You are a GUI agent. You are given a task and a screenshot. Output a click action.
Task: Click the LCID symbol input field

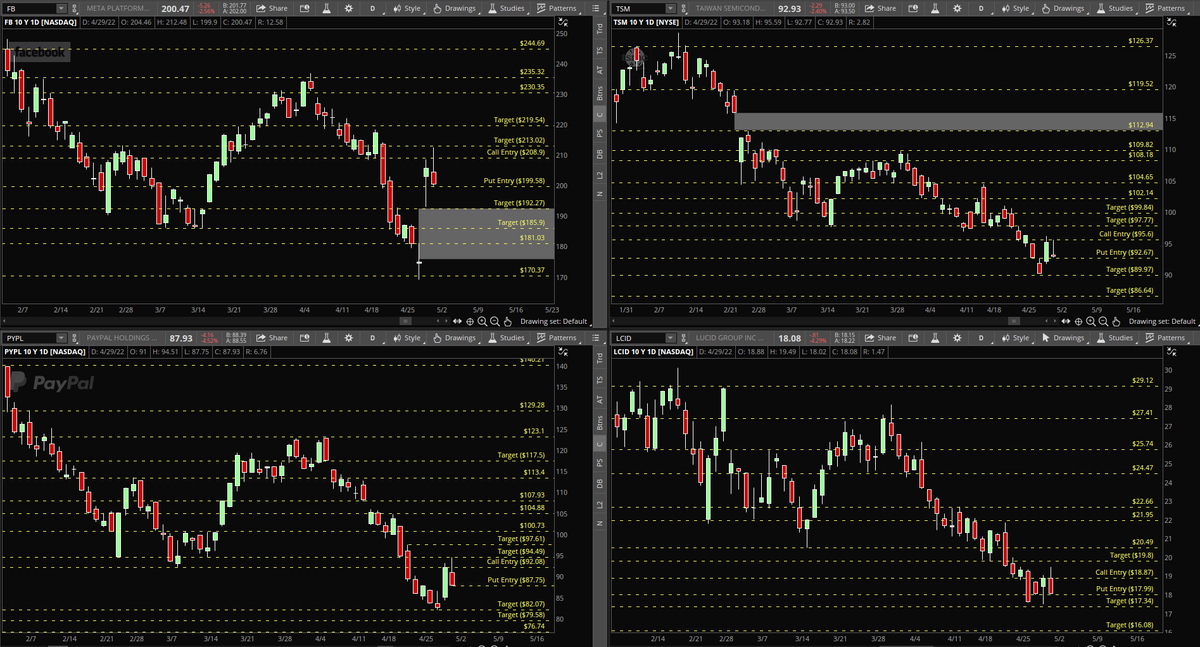(x=640, y=338)
